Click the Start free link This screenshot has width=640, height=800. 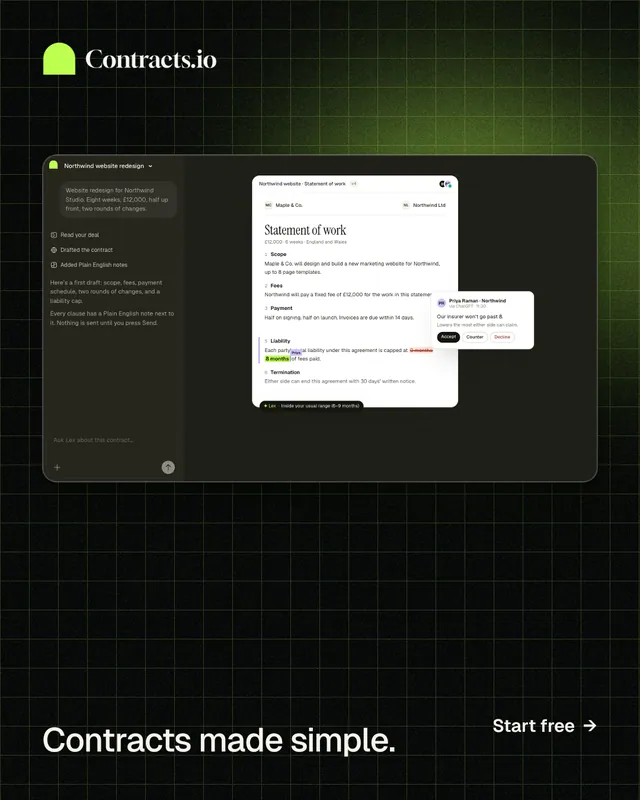pyautogui.click(x=544, y=726)
